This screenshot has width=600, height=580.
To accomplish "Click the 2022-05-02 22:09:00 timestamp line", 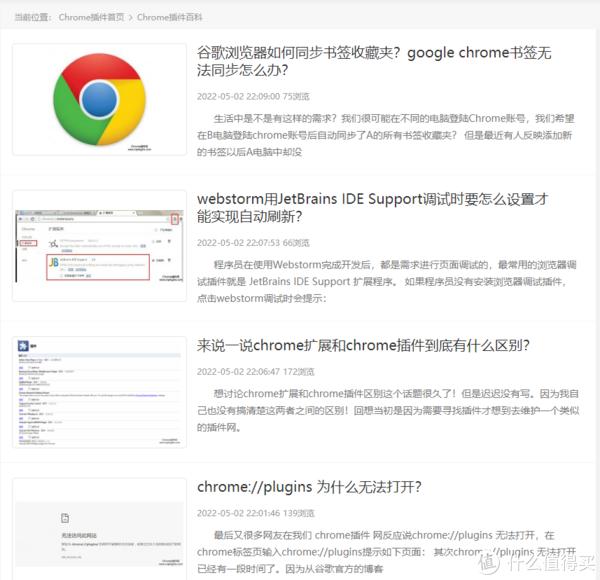I will point(253,96).
